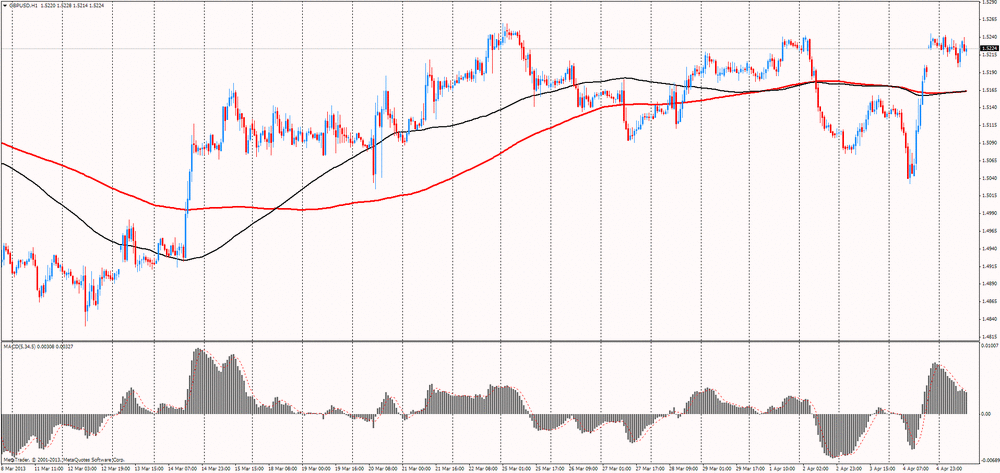Click the 22 Mar 08:00 time label
Screen dimensions: 1000x473
[x=485, y=467]
